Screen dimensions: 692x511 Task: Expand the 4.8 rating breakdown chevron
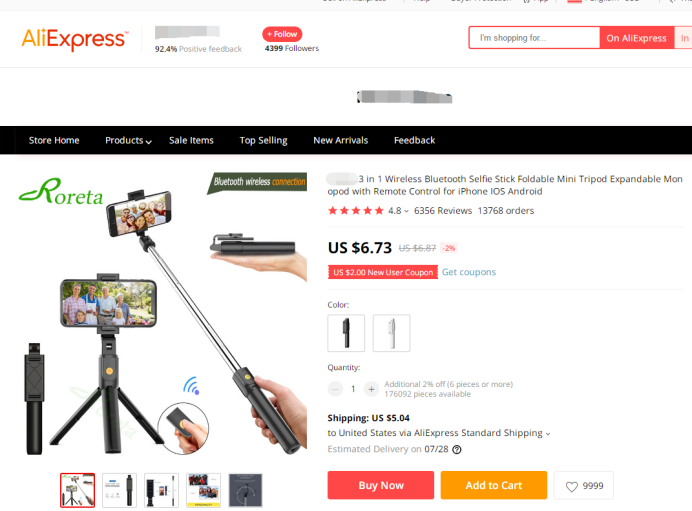click(406, 211)
